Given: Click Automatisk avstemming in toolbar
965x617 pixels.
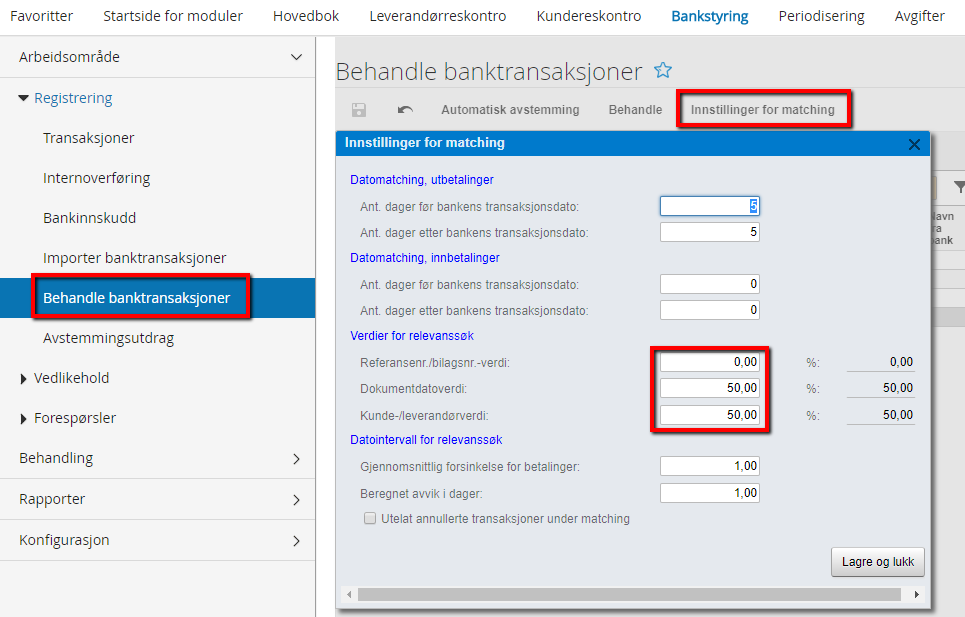Looking at the screenshot, I should coord(510,109).
